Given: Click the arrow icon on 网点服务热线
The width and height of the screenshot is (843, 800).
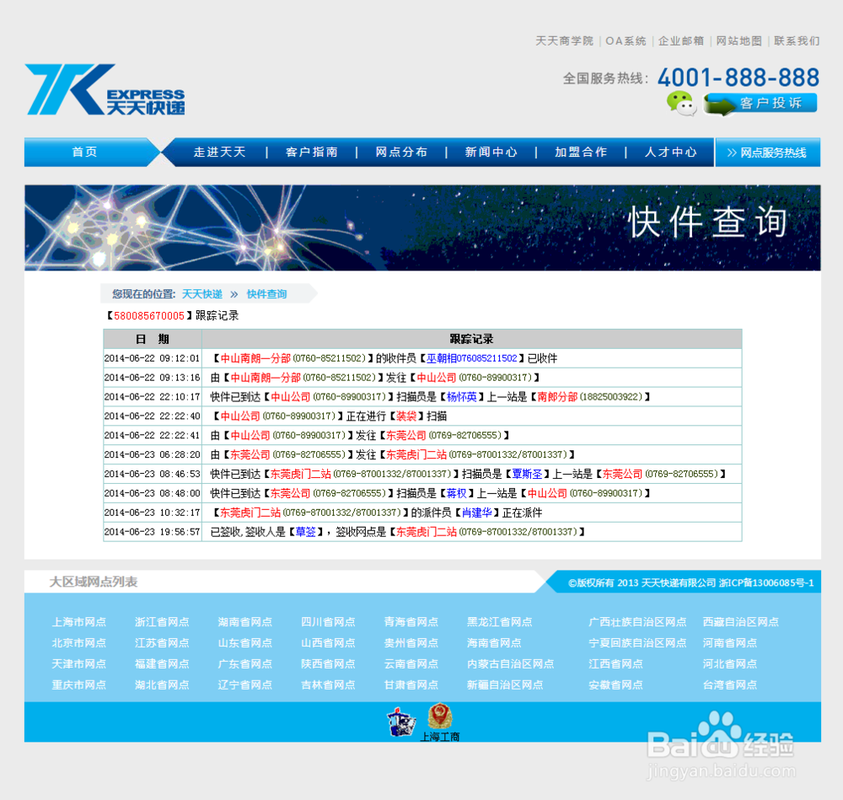Looking at the screenshot, I should click(x=734, y=152).
